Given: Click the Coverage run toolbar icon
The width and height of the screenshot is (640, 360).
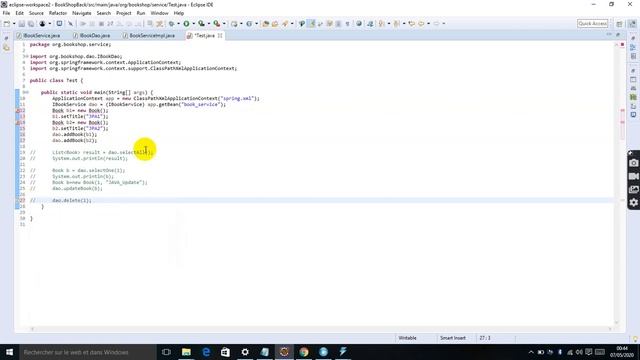Looking at the screenshot, I should [x=201, y=24].
